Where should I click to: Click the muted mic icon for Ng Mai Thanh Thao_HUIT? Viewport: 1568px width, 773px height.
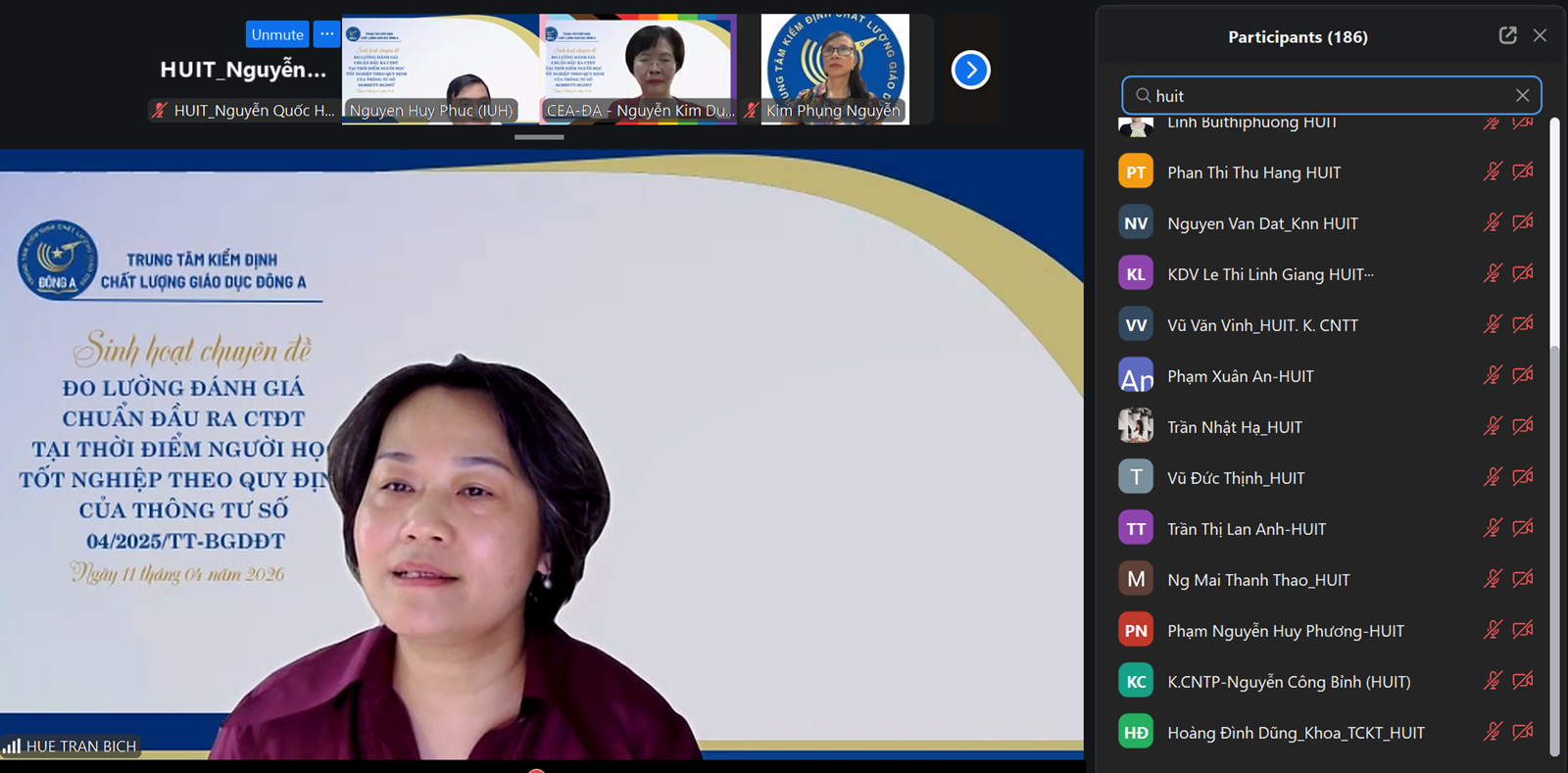[x=1492, y=579]
